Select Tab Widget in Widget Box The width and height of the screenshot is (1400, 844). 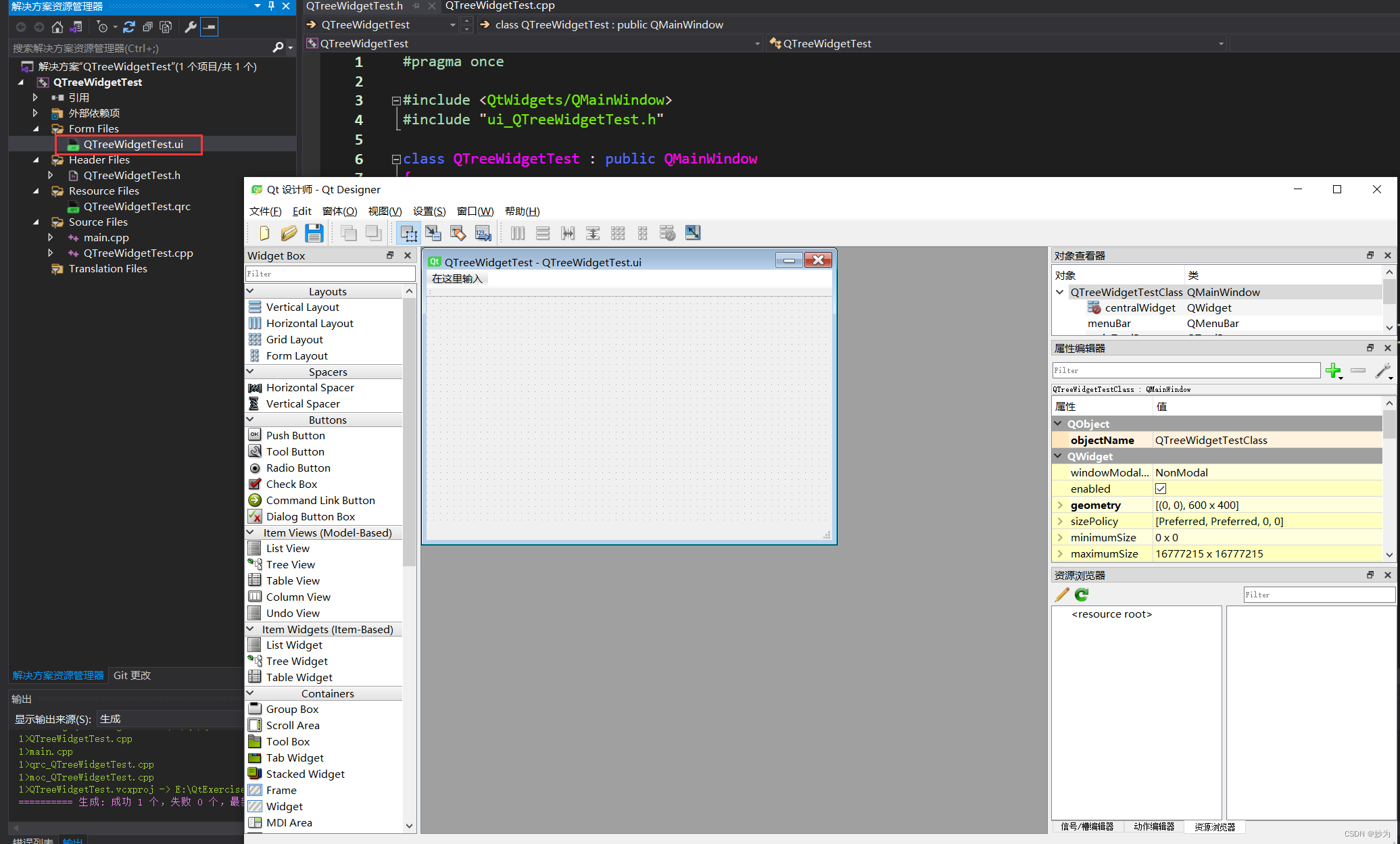pos(295,758)
